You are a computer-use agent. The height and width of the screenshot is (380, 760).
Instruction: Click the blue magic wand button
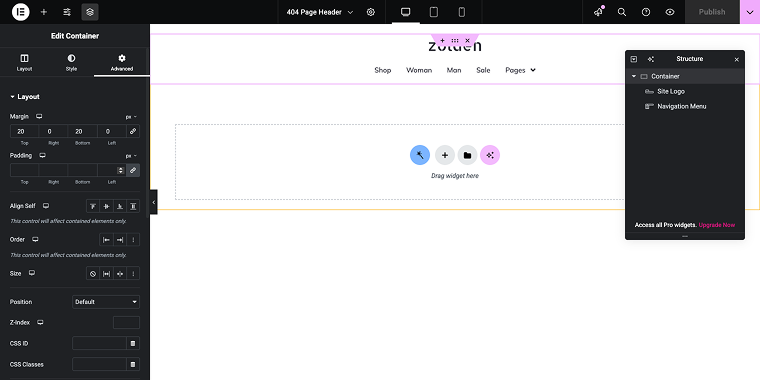pos(420,155)
